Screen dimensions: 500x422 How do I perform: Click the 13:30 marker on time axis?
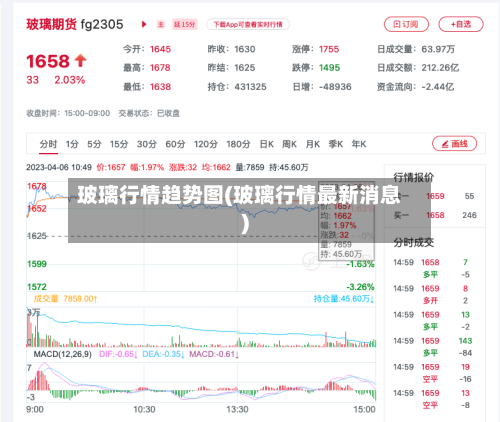tap(237, 409)
